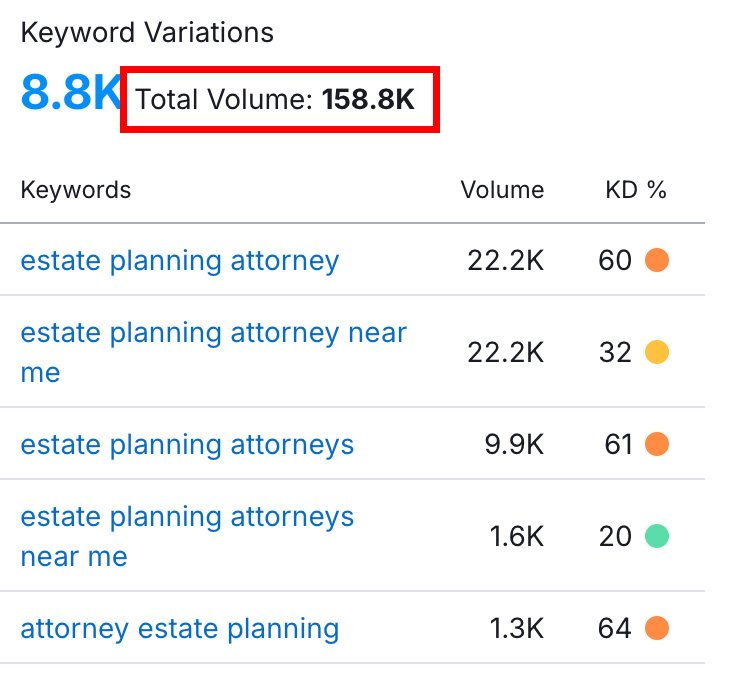The height and width of the screenshot is (700, 734).
Task: Open 'estate planning attorneys near me' link
Action: (x=187, y=536)
